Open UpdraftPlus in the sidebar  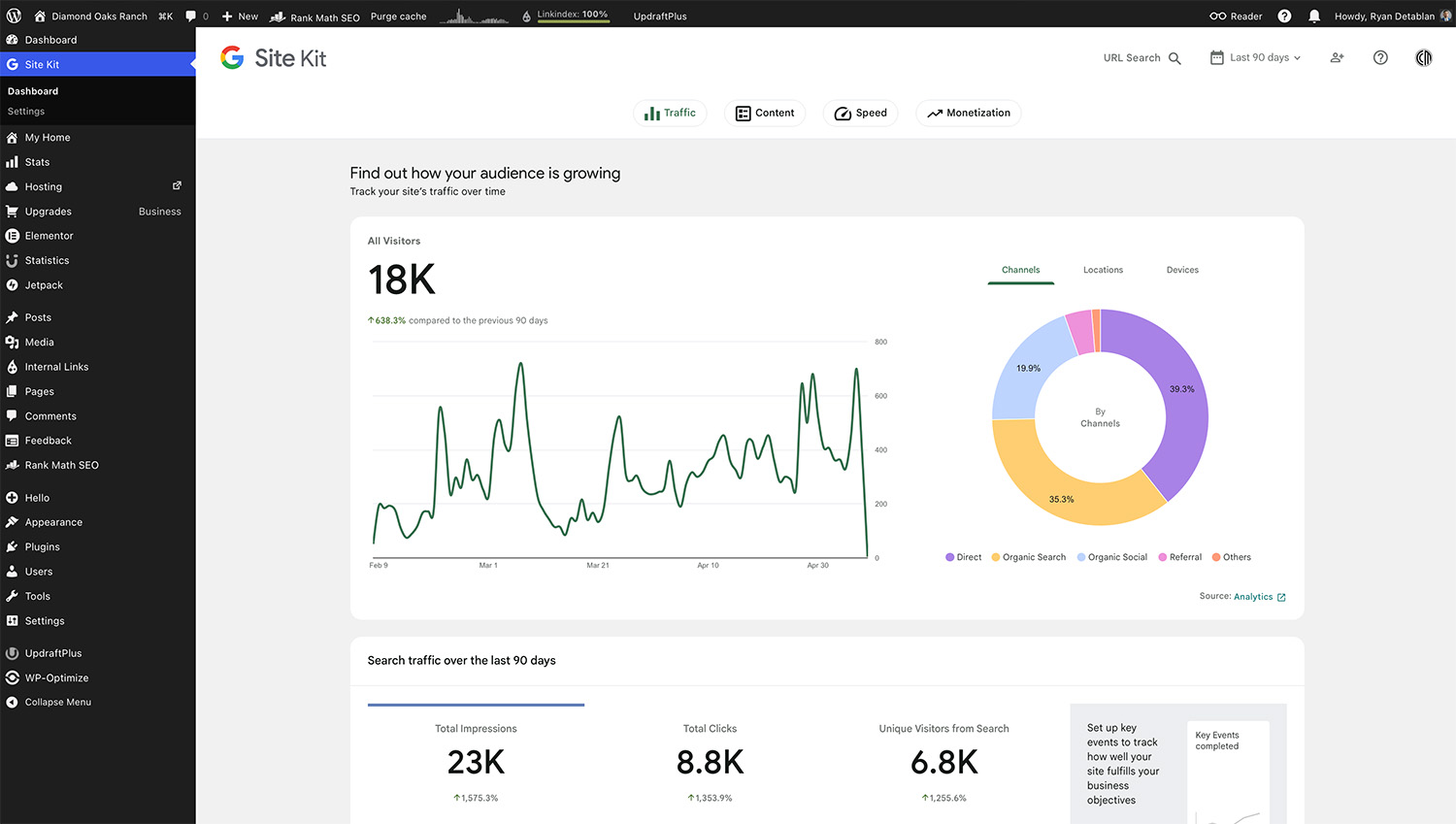click(x=97, y=653)
